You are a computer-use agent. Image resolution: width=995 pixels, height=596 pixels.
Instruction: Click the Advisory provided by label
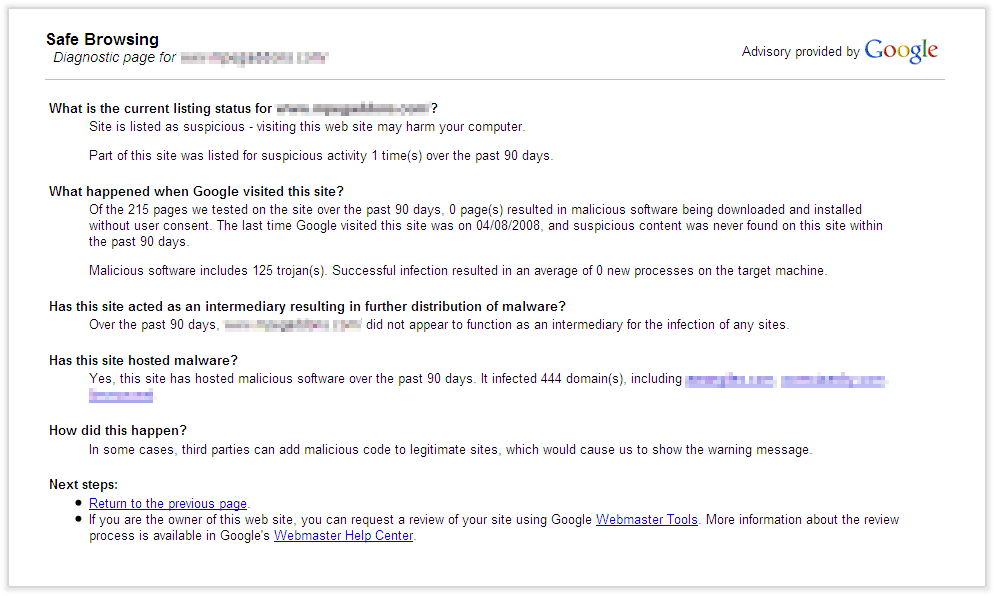(800, 51)
